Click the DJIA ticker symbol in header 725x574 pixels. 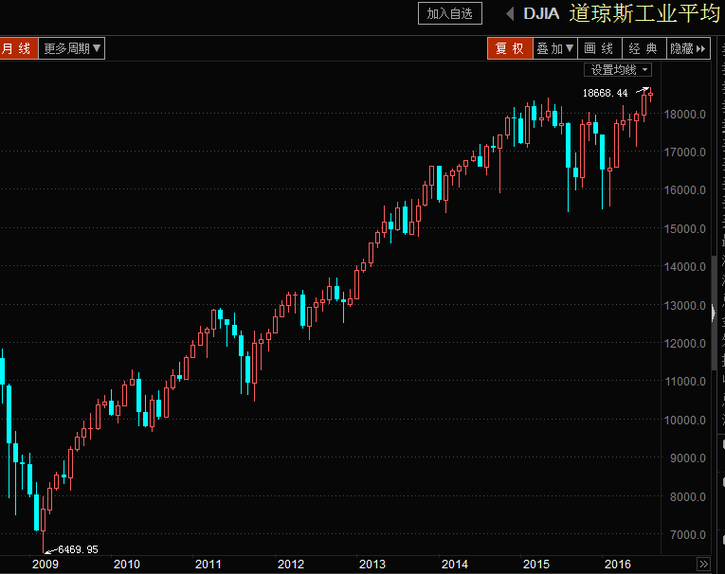(541, 14)
